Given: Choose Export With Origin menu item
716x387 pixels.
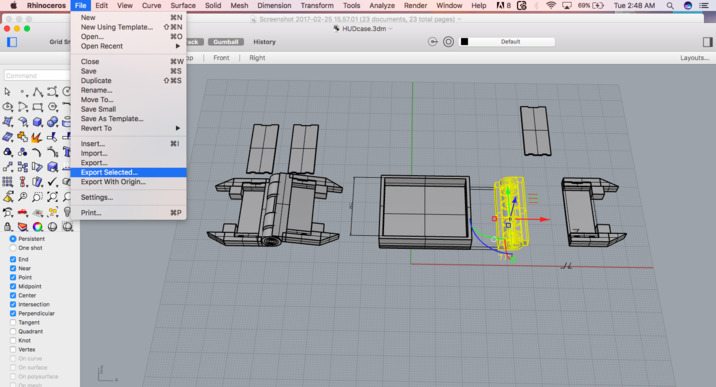Looking at the screenshot, I should (x=128, y=182).
